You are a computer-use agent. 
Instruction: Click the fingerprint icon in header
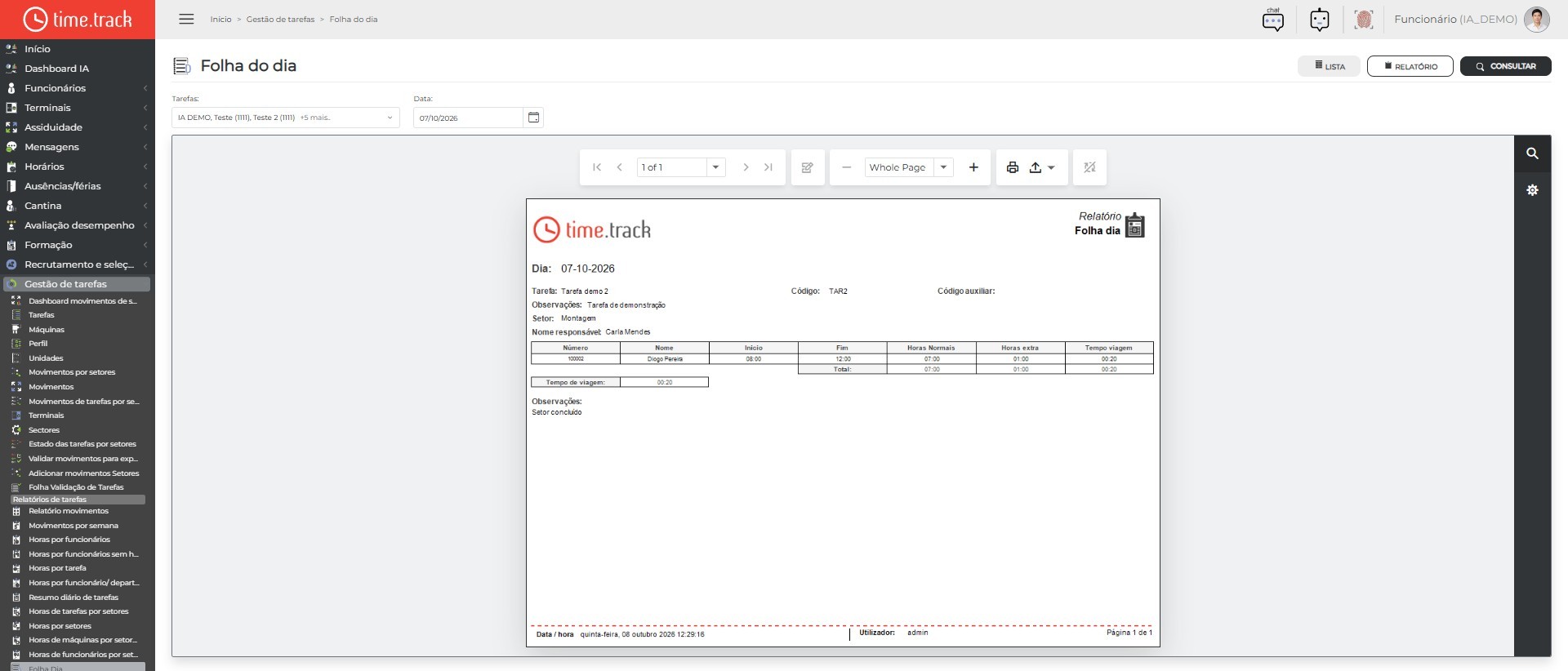coord(1363,20)
